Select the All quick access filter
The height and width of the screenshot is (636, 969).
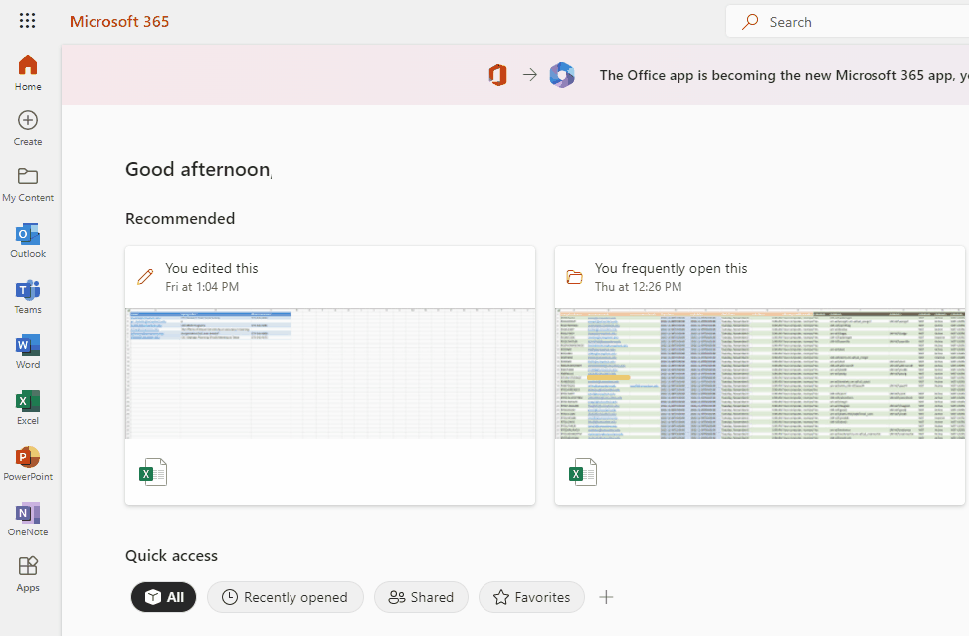163,597
